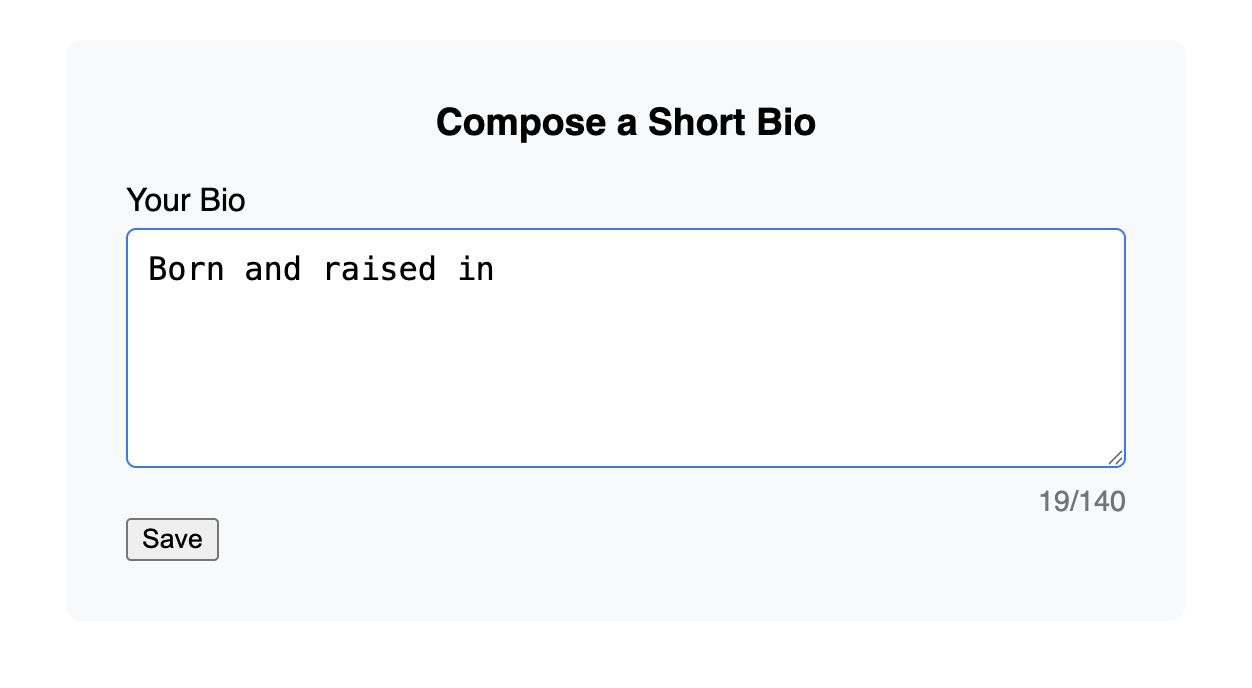The width and height of the screenshot is (1252, 688).
Task: Click the bottom edge of the bio textarea
Action: (x=626, y=466)
